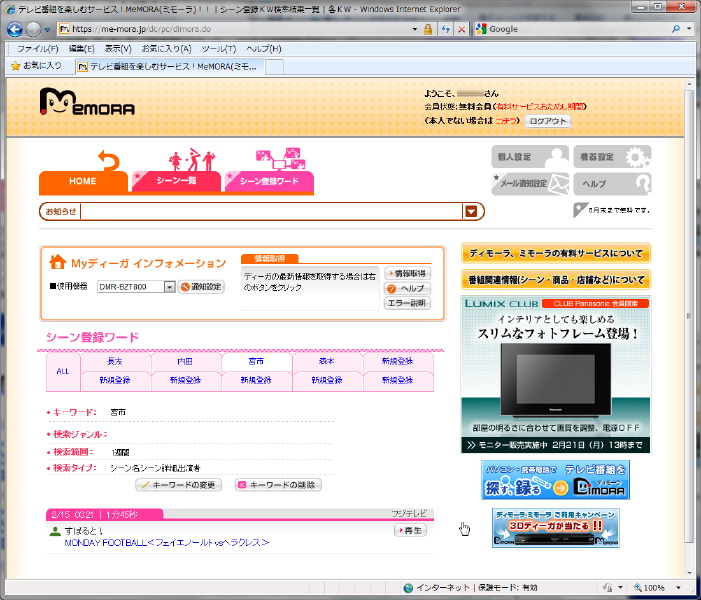This screenshot has height=600, width=701.
Task: Open 個人設定 personal settings icon button
Action: [529, 157]
